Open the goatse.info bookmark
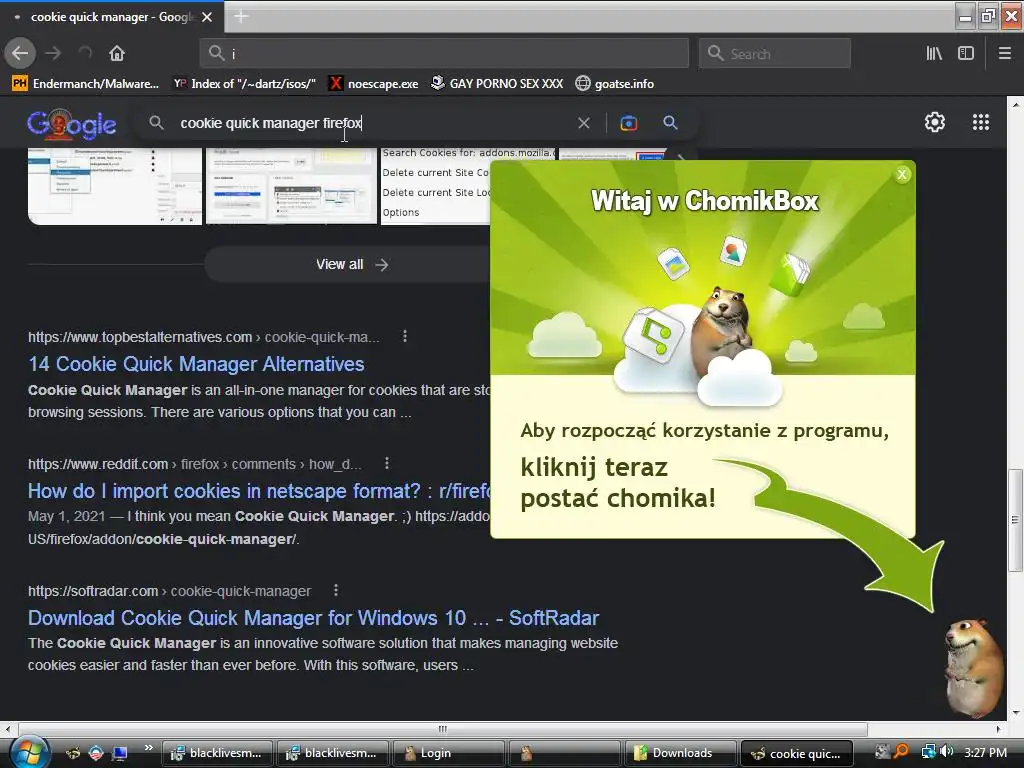 tap(615, 84)
